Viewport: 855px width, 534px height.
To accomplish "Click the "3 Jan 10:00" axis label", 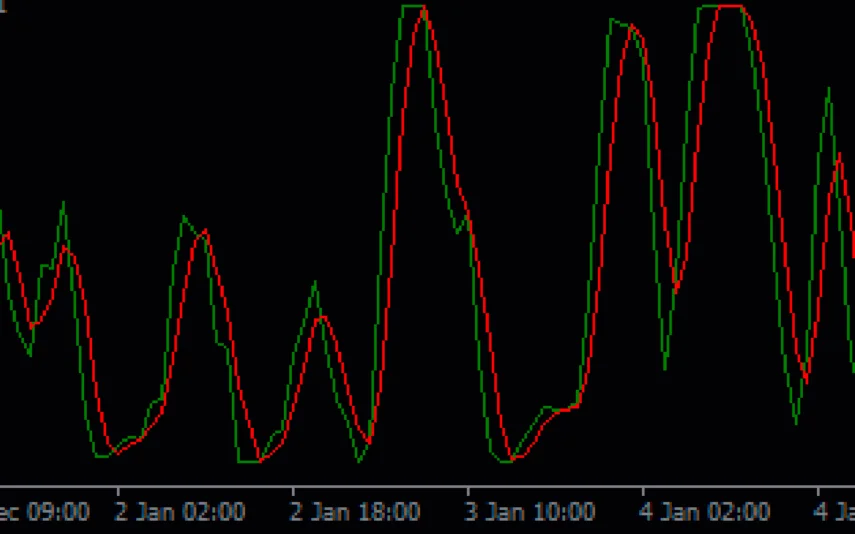I will tap(530, 513).
